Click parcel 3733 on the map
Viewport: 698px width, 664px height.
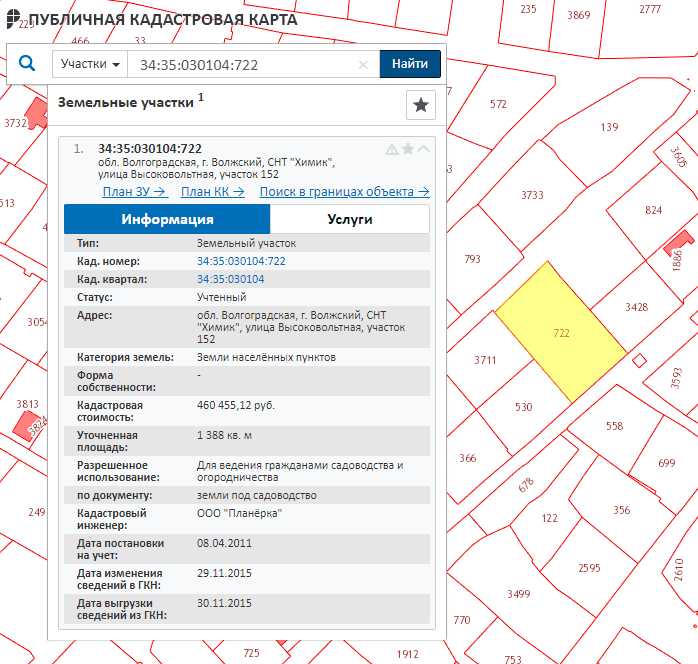point(533,195)
